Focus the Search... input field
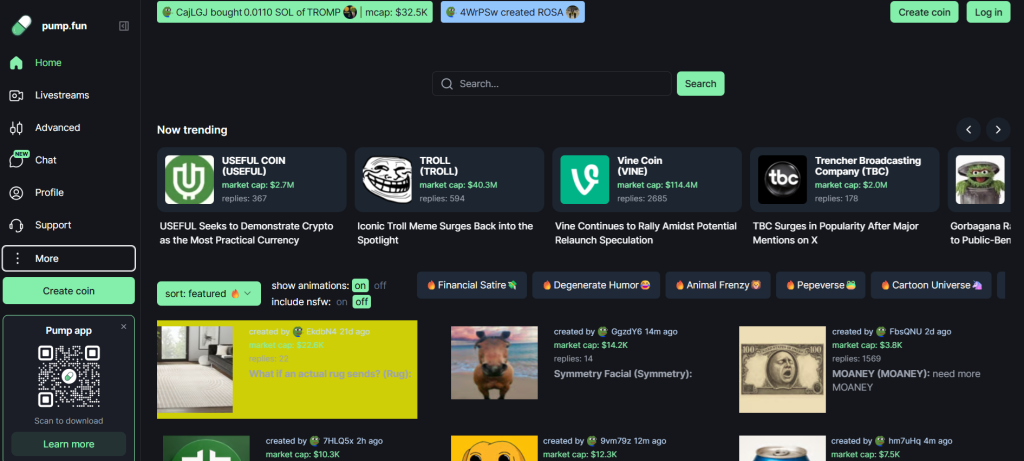This screenshot has width=1024, height=461. 552,84
